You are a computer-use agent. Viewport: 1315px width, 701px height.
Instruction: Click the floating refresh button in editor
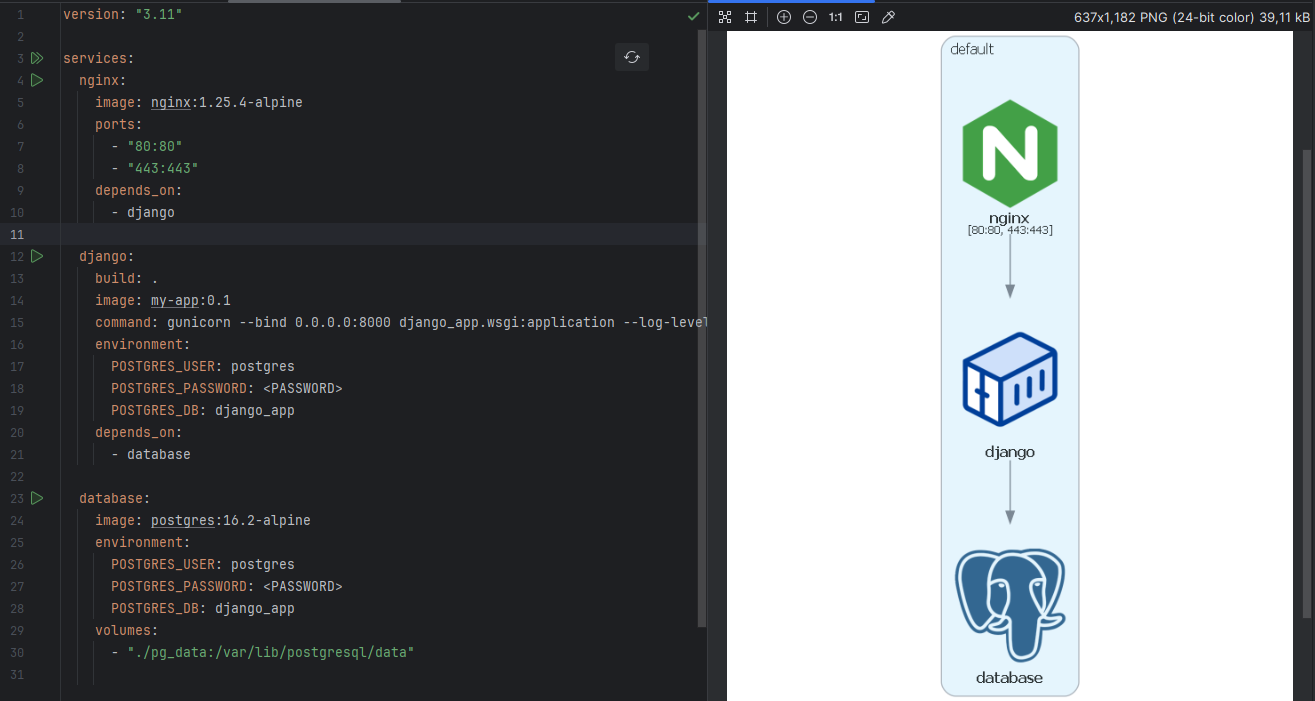pos(632,57)
